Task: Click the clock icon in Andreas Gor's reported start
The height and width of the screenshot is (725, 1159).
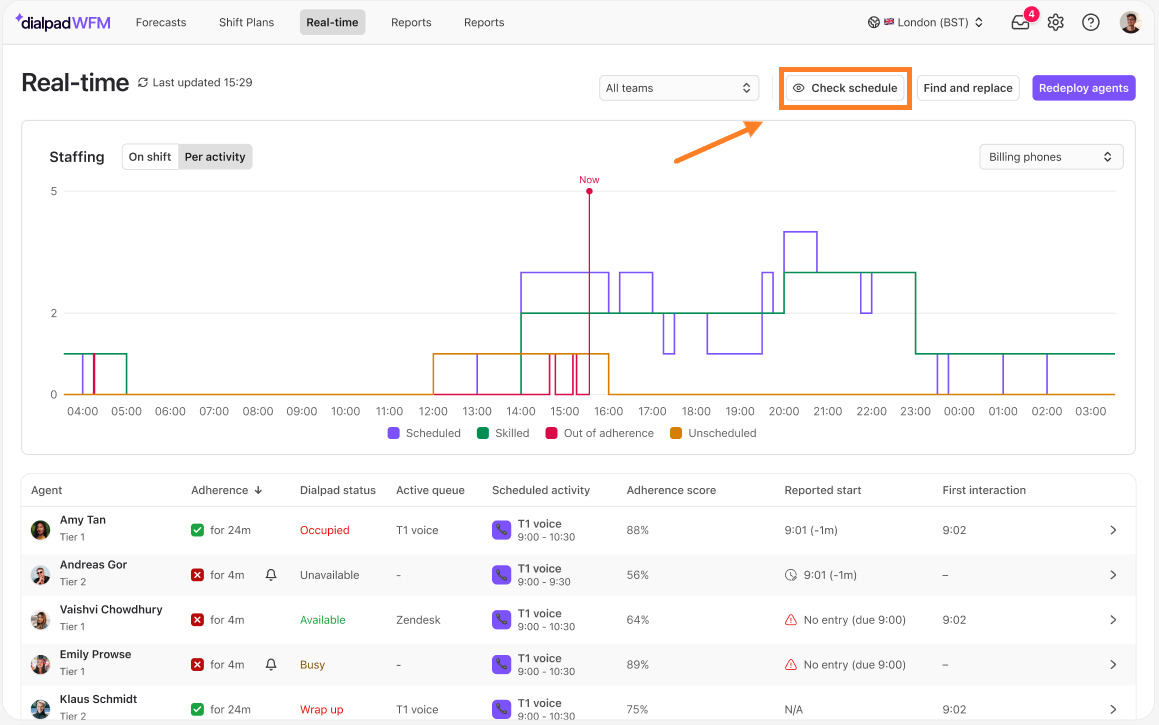Action: pos(790,575)
